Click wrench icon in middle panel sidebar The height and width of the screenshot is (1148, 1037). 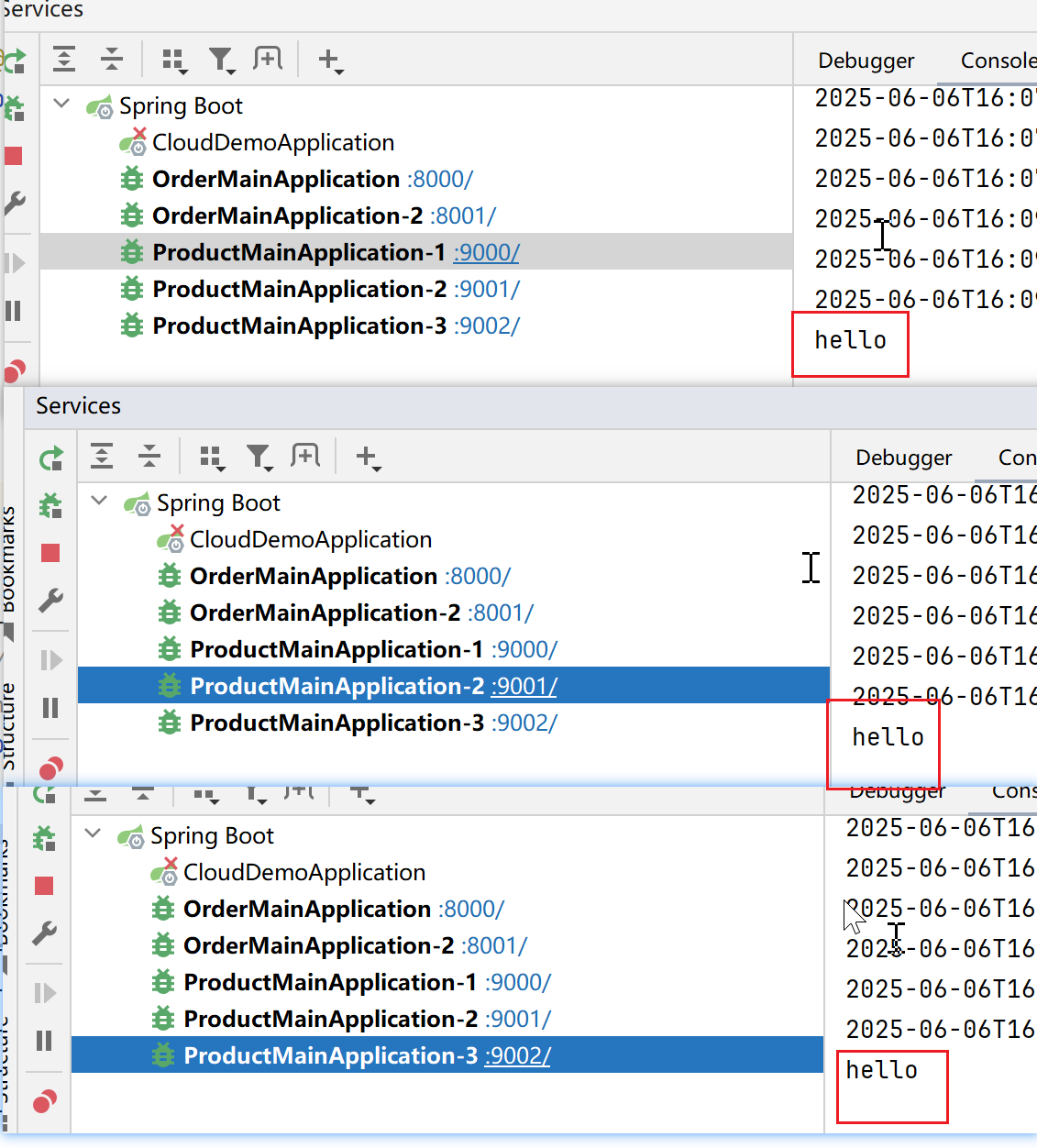[x=50, y=601]
